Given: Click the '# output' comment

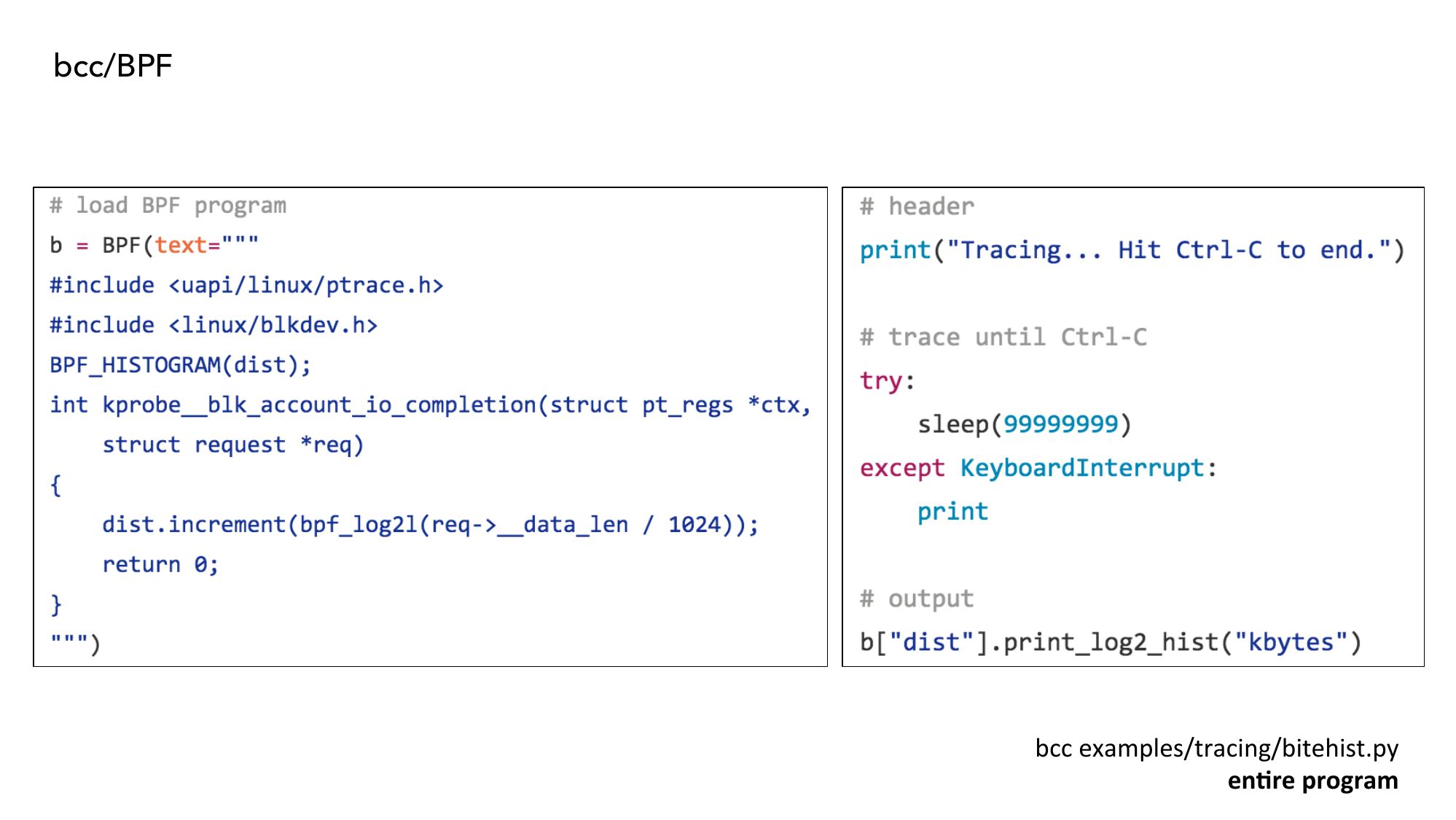Looking at the screenshot, I should point(917,598).
